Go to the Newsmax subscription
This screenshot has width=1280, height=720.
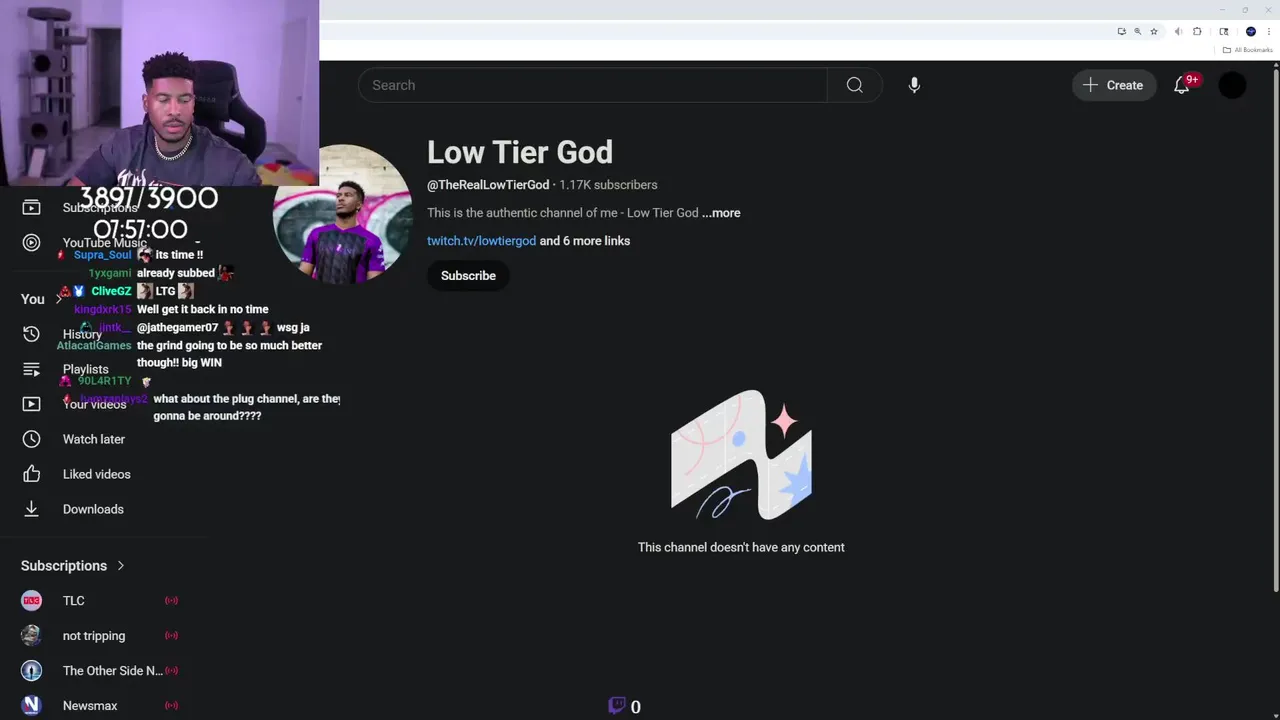point(90,706)
